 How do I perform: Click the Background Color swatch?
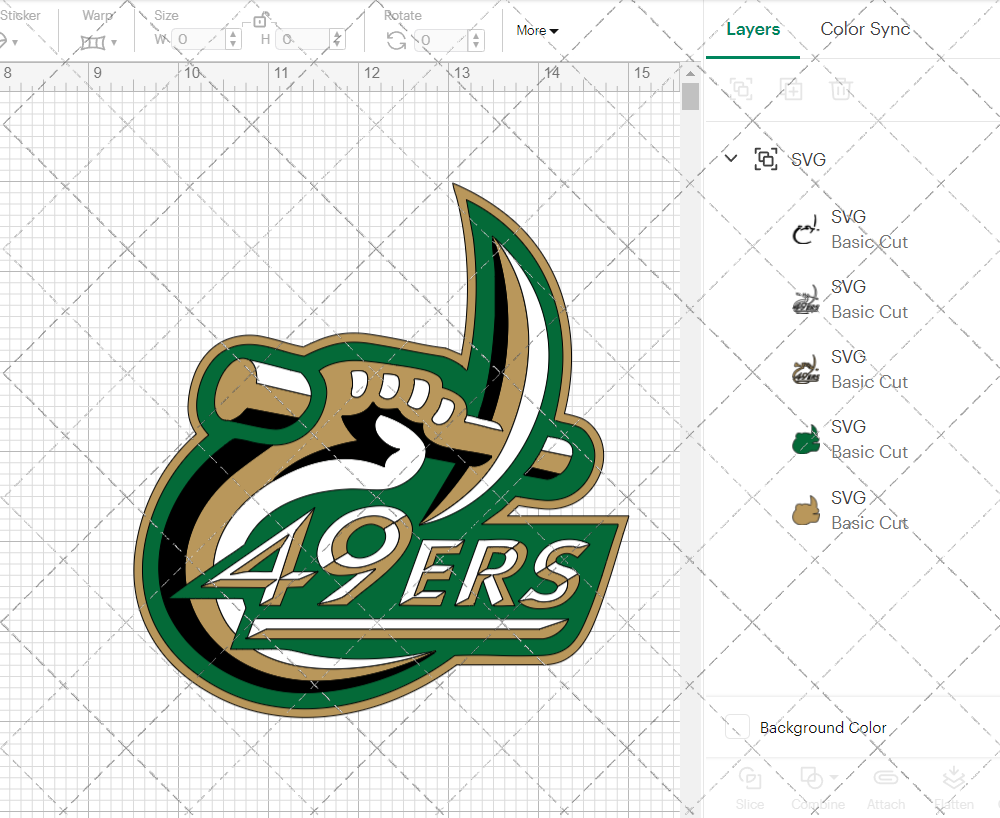[x=737, y=727]
